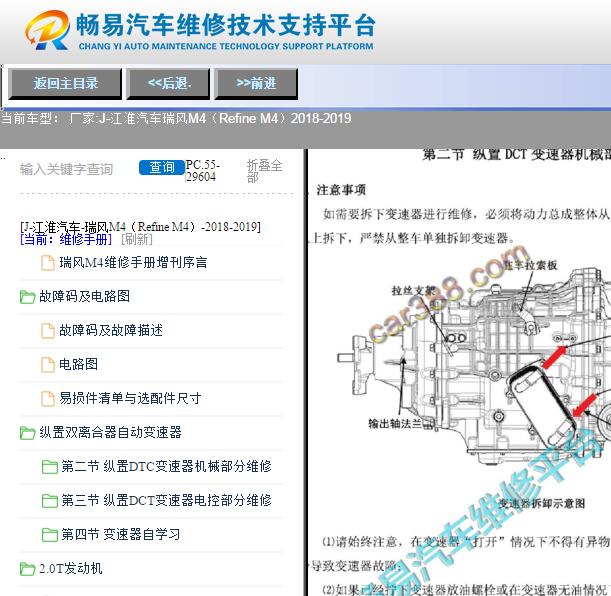This screenshot has width=611, height=596.
Task: Click the document icon beside 瑞风M4维修手册增刊序言
Action: pos(48,263)
